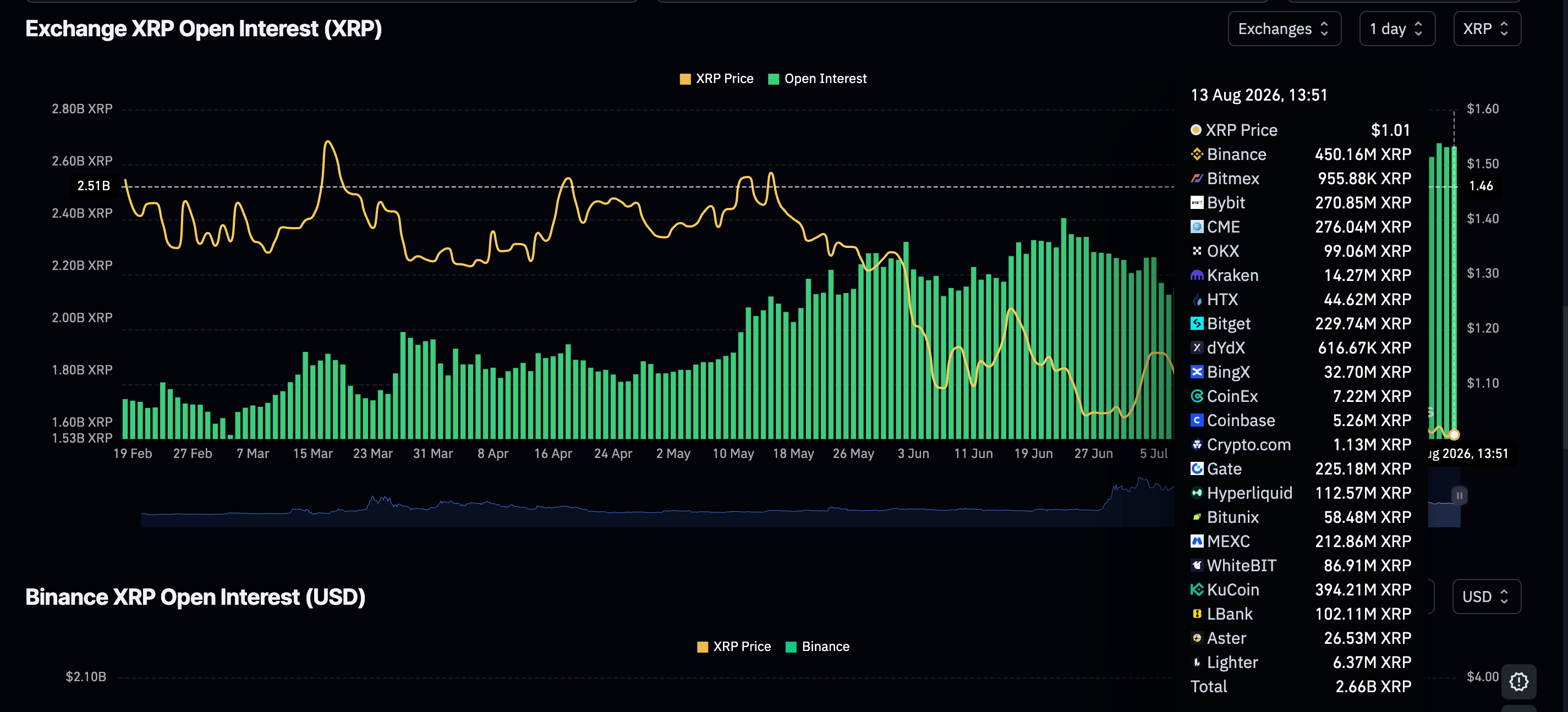
Task: Select the HTX flame icon
Action: coord(1197,300)
